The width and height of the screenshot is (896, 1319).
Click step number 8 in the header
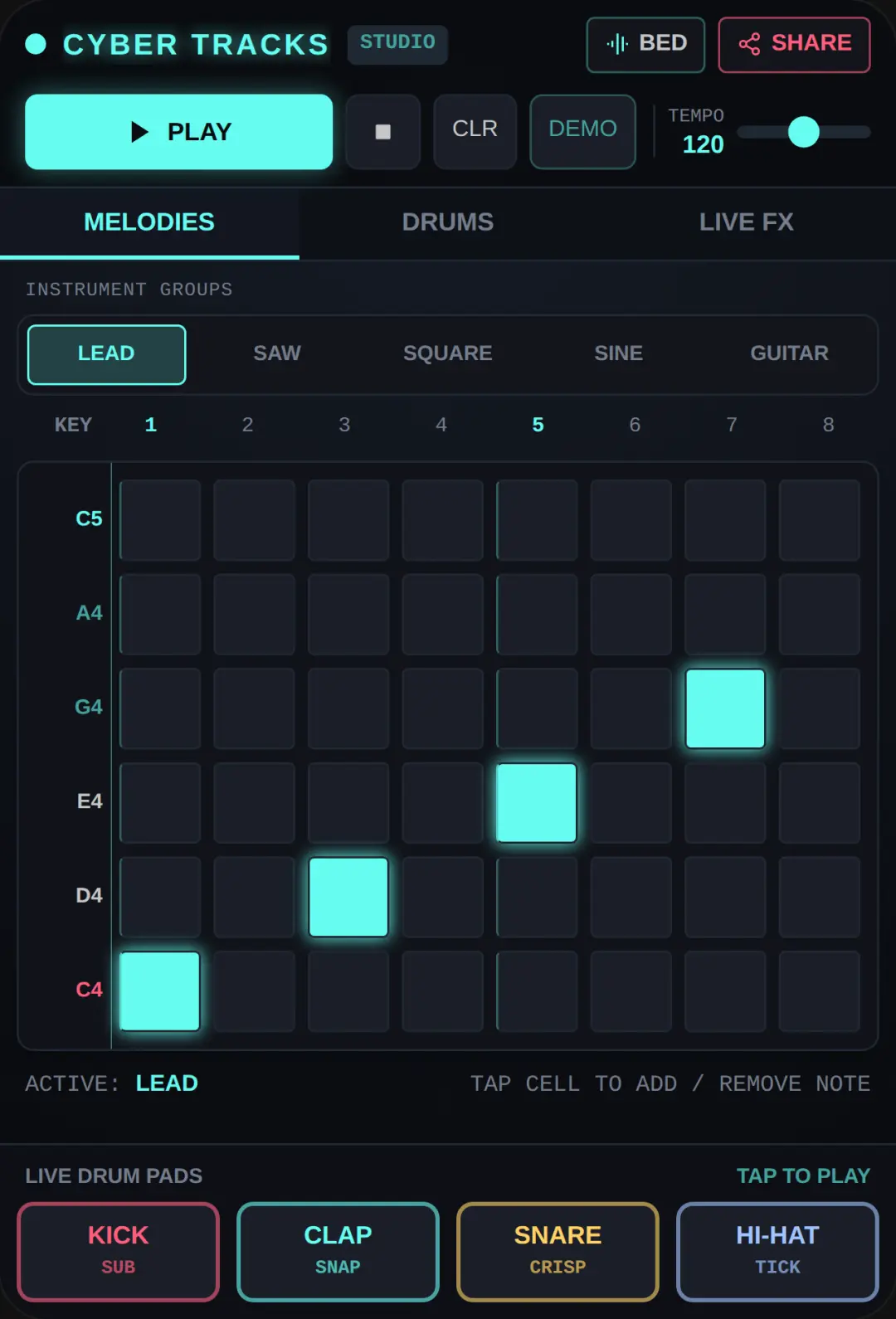(x=829, y=425)
